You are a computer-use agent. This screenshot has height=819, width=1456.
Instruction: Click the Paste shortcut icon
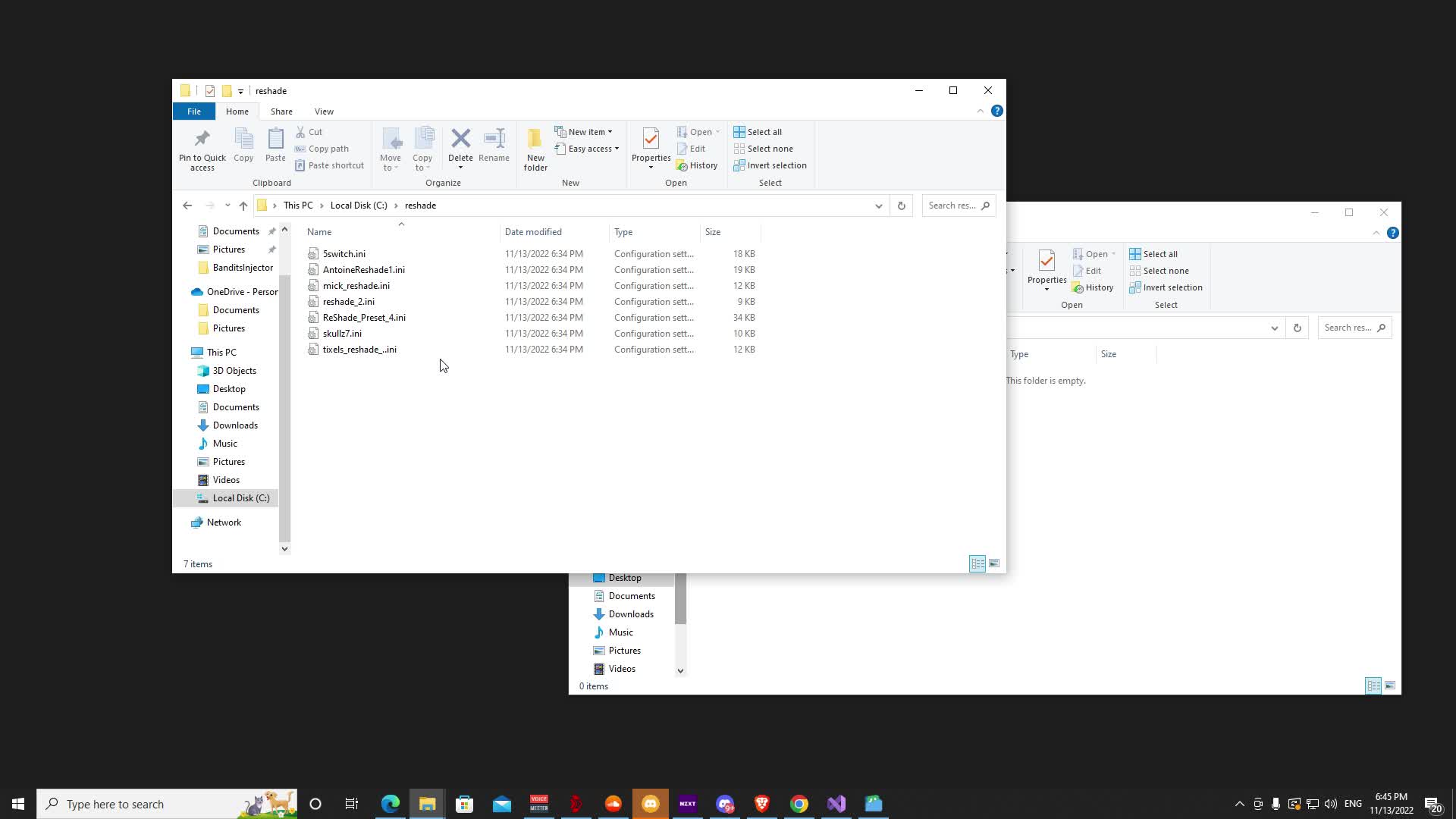pos(330,165)
